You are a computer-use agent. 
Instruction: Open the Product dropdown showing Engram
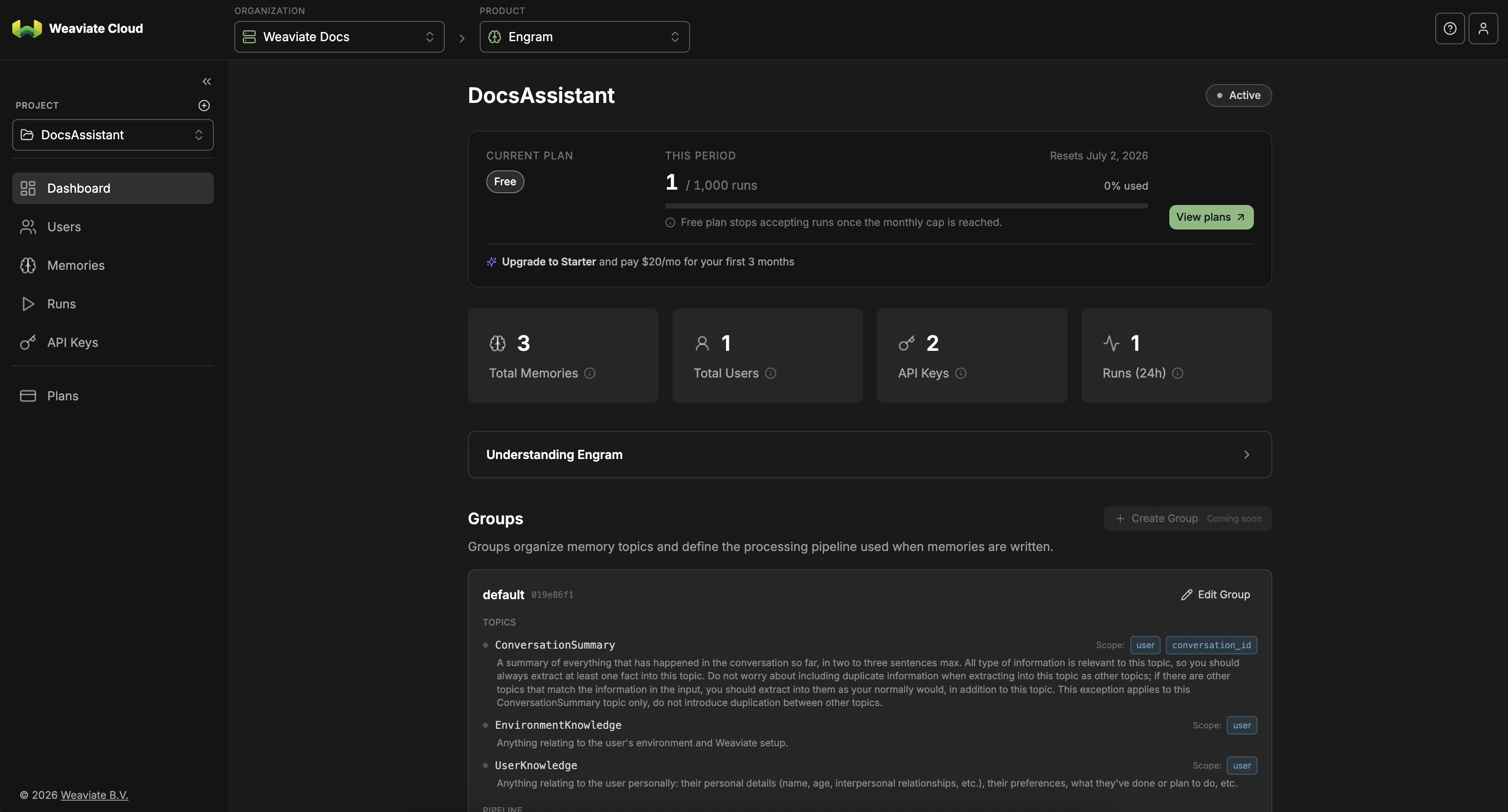[x=584, y=37]
